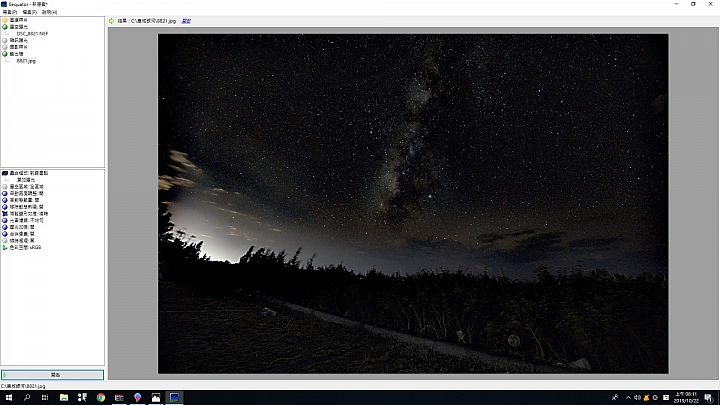Image resolution: width=720 pixels, height=405 pixels.
Task: Open the colorful pin app in the taskbar
Action: coord(137,398)
